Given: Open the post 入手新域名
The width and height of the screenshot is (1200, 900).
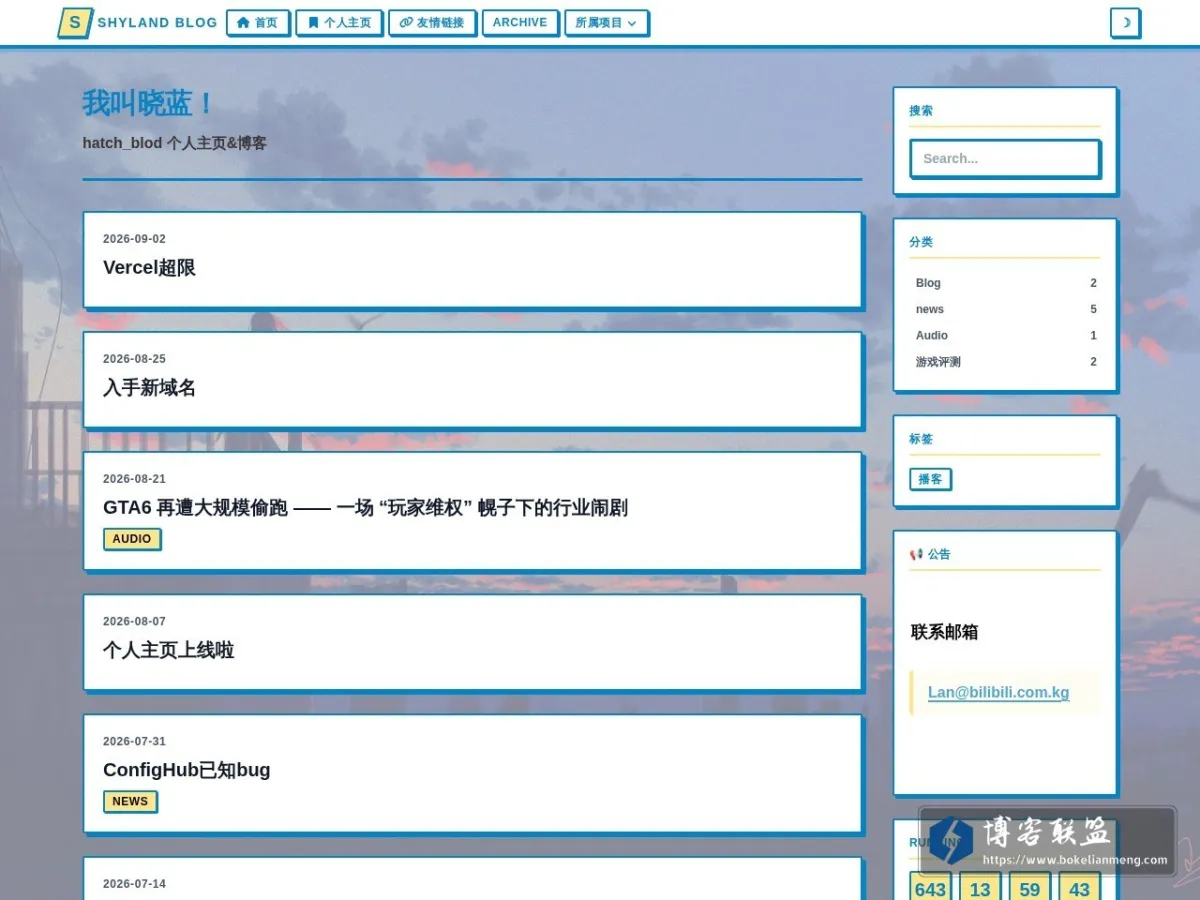Looking at the screenshot, I should pos(149,388).
